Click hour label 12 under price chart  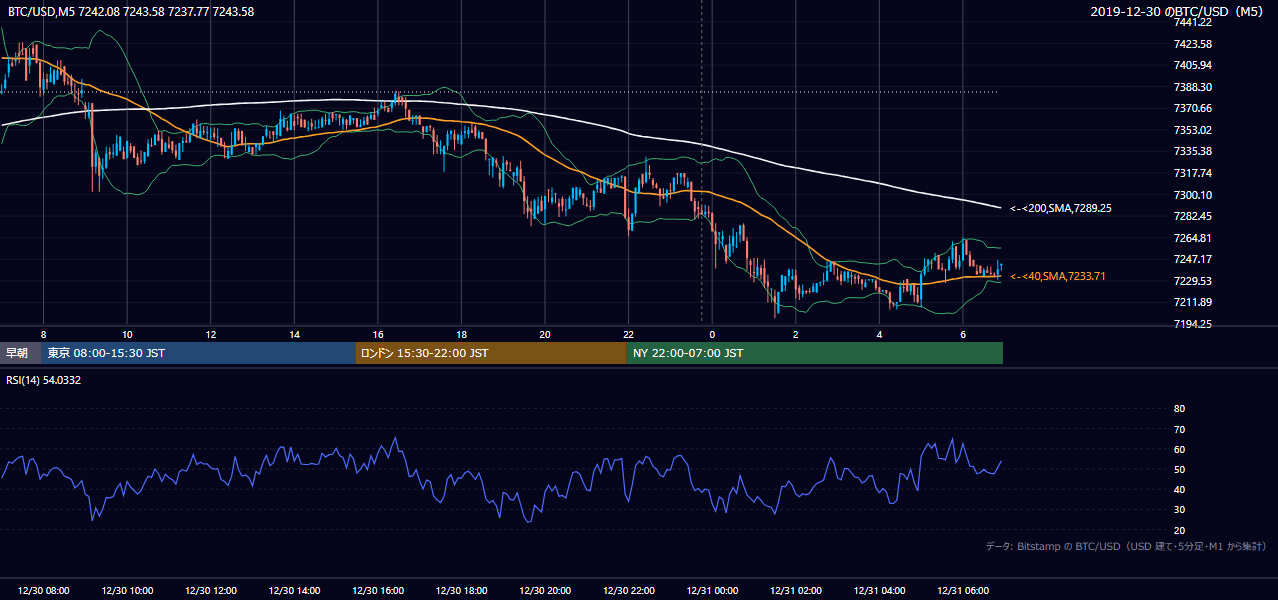[211, 334]
